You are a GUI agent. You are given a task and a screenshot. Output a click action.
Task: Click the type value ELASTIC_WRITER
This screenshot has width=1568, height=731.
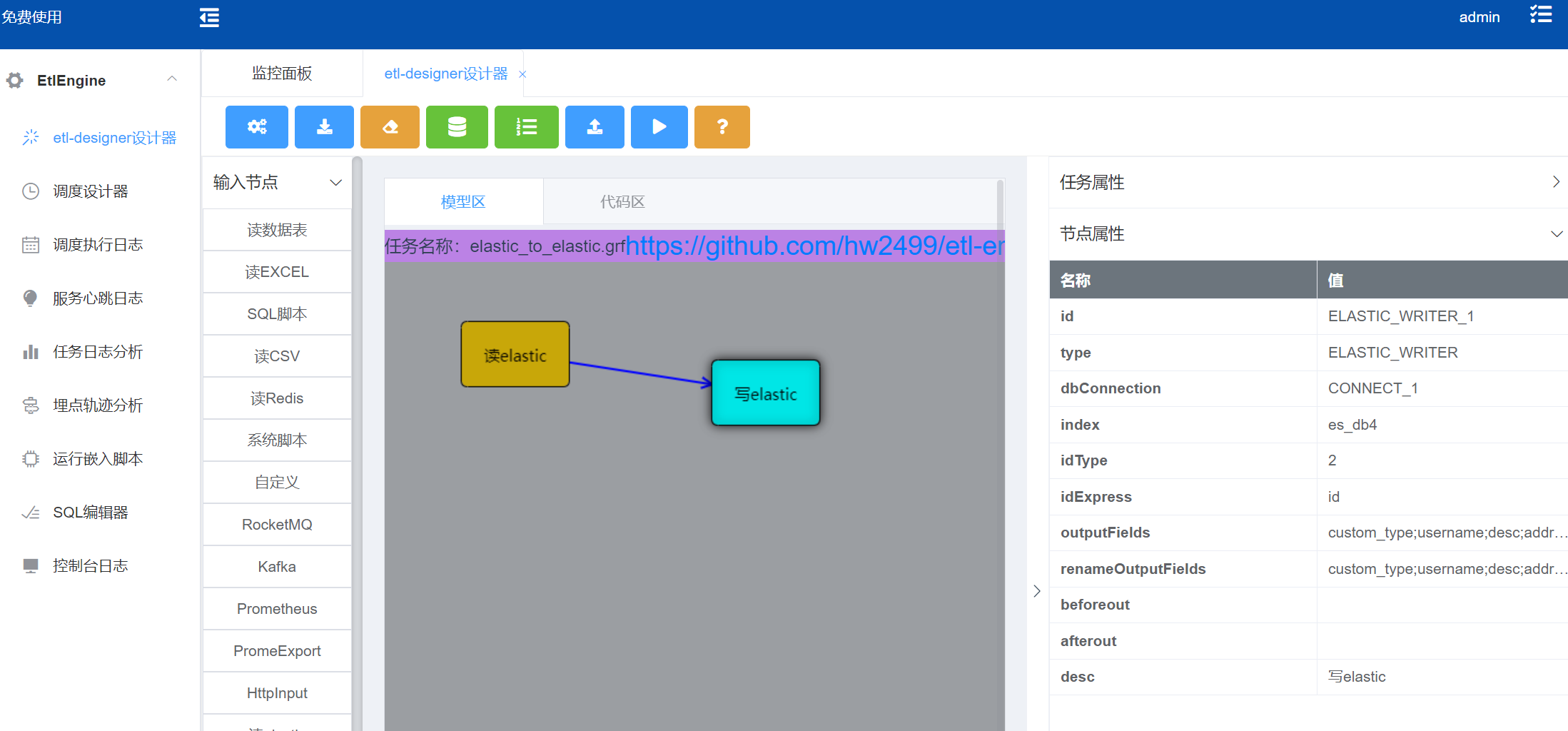point(1442,353)
